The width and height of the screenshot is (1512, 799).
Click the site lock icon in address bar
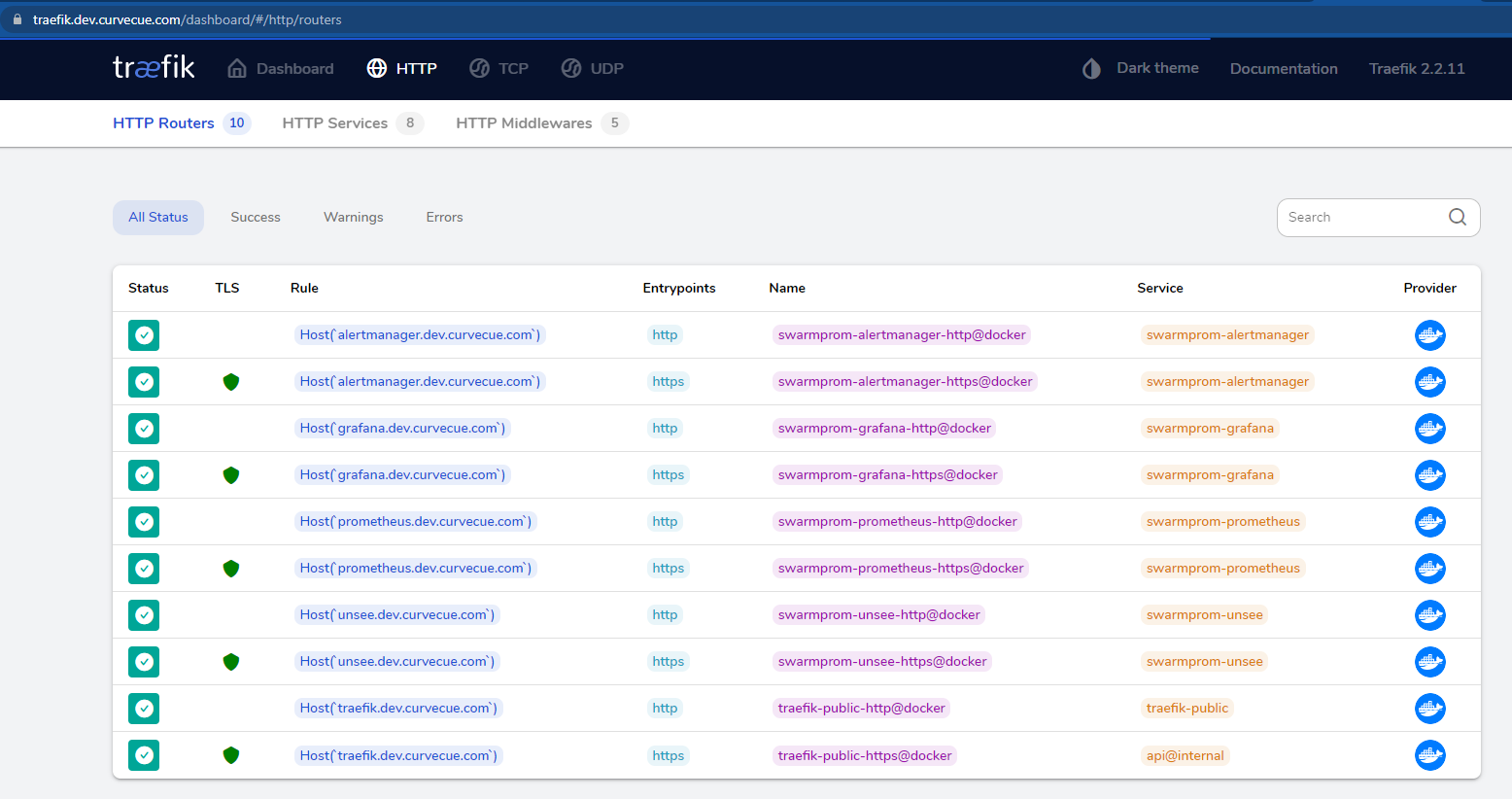[17, 19]
